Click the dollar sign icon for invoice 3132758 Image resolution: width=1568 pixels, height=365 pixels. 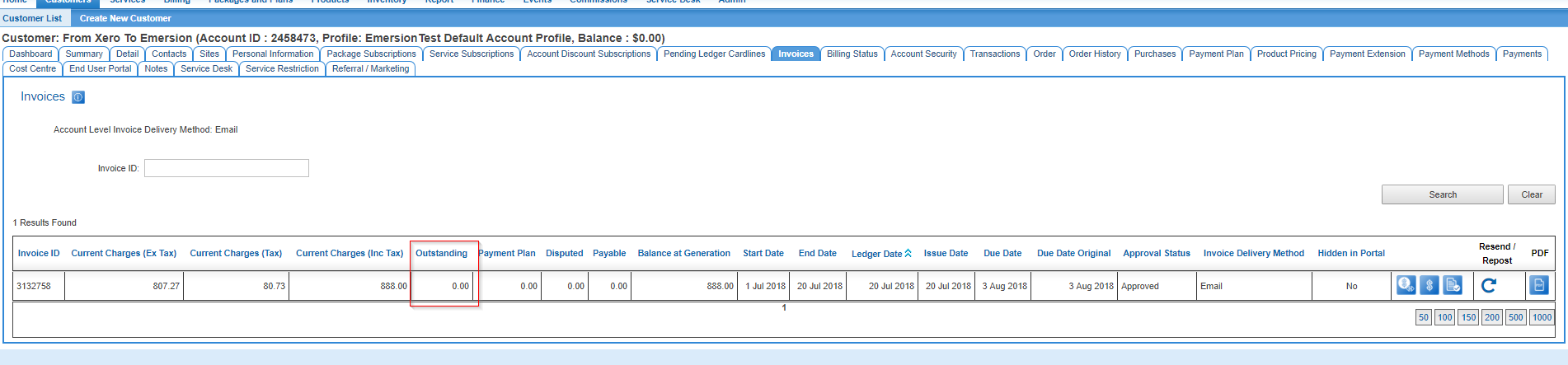click(x=1430, y=285)
